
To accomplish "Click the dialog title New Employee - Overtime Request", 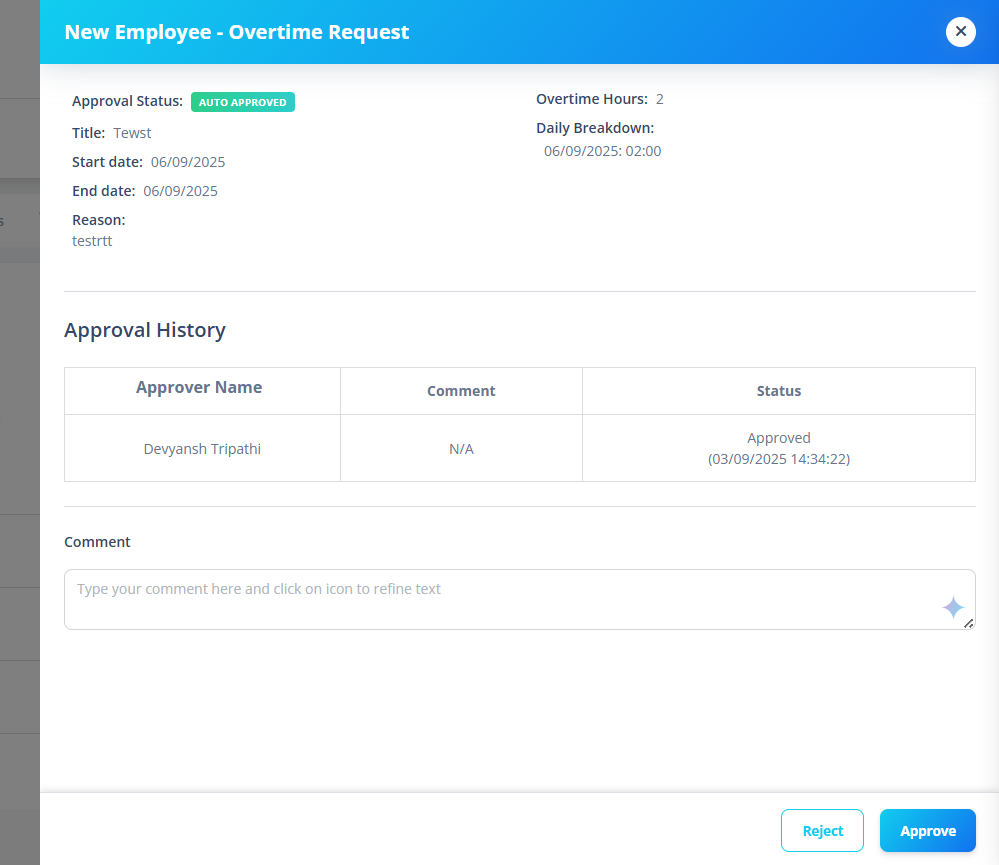I will tap(236, 32).
